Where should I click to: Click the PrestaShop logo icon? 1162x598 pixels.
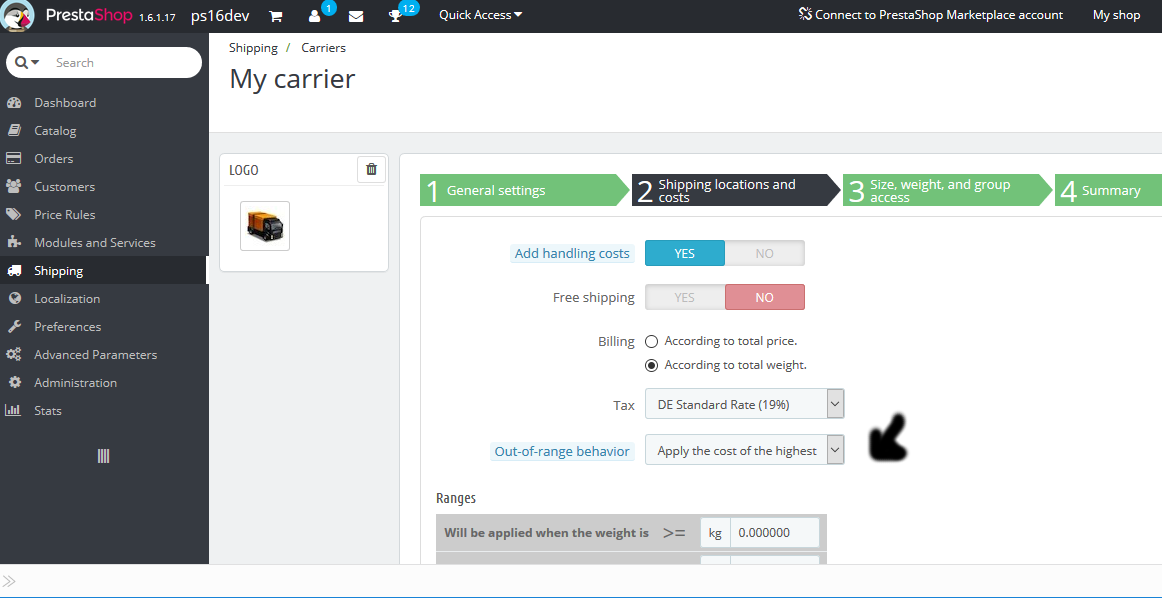click(18, 16)
